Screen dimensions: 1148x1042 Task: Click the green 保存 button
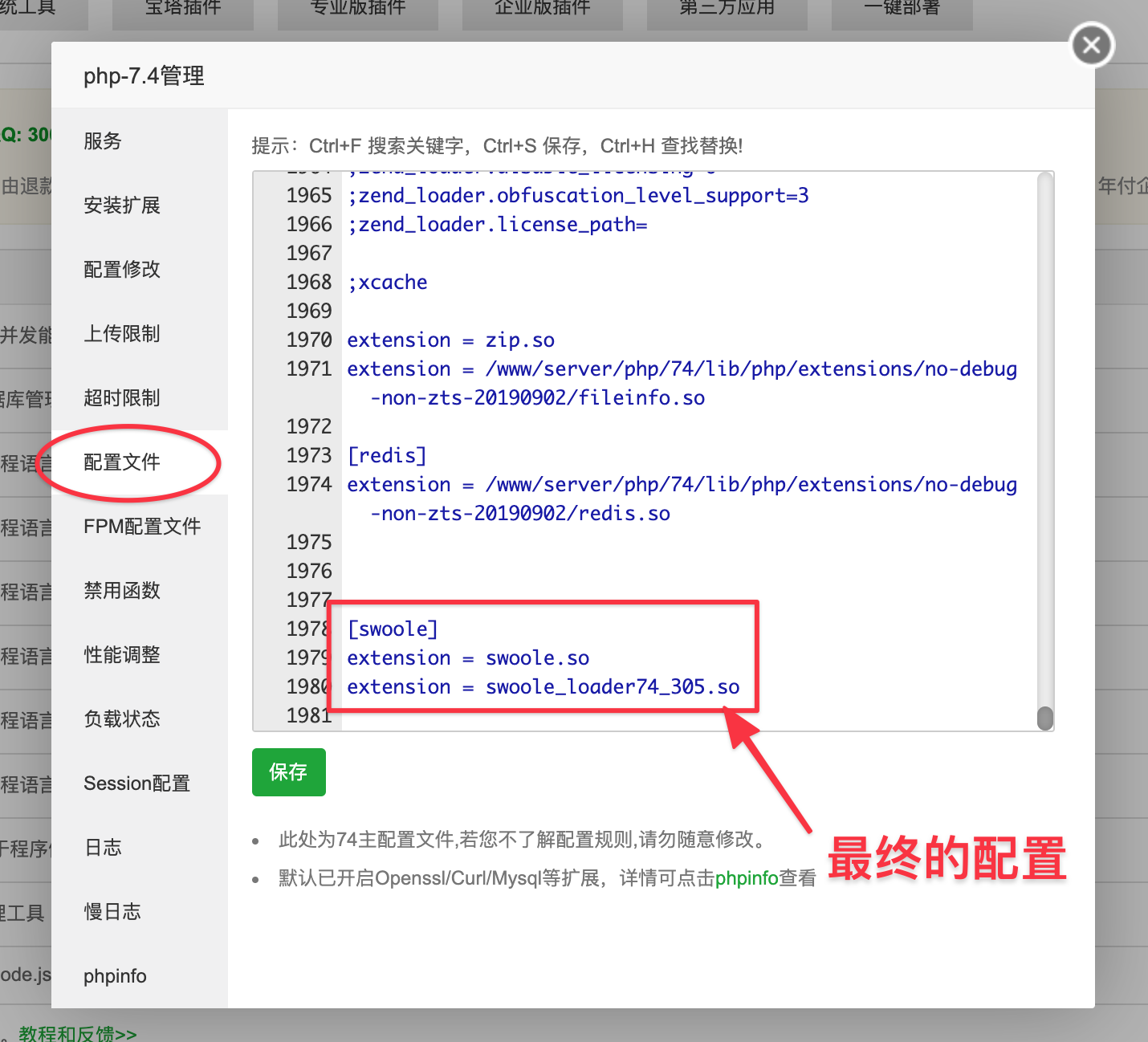click(x=289, y=772)
